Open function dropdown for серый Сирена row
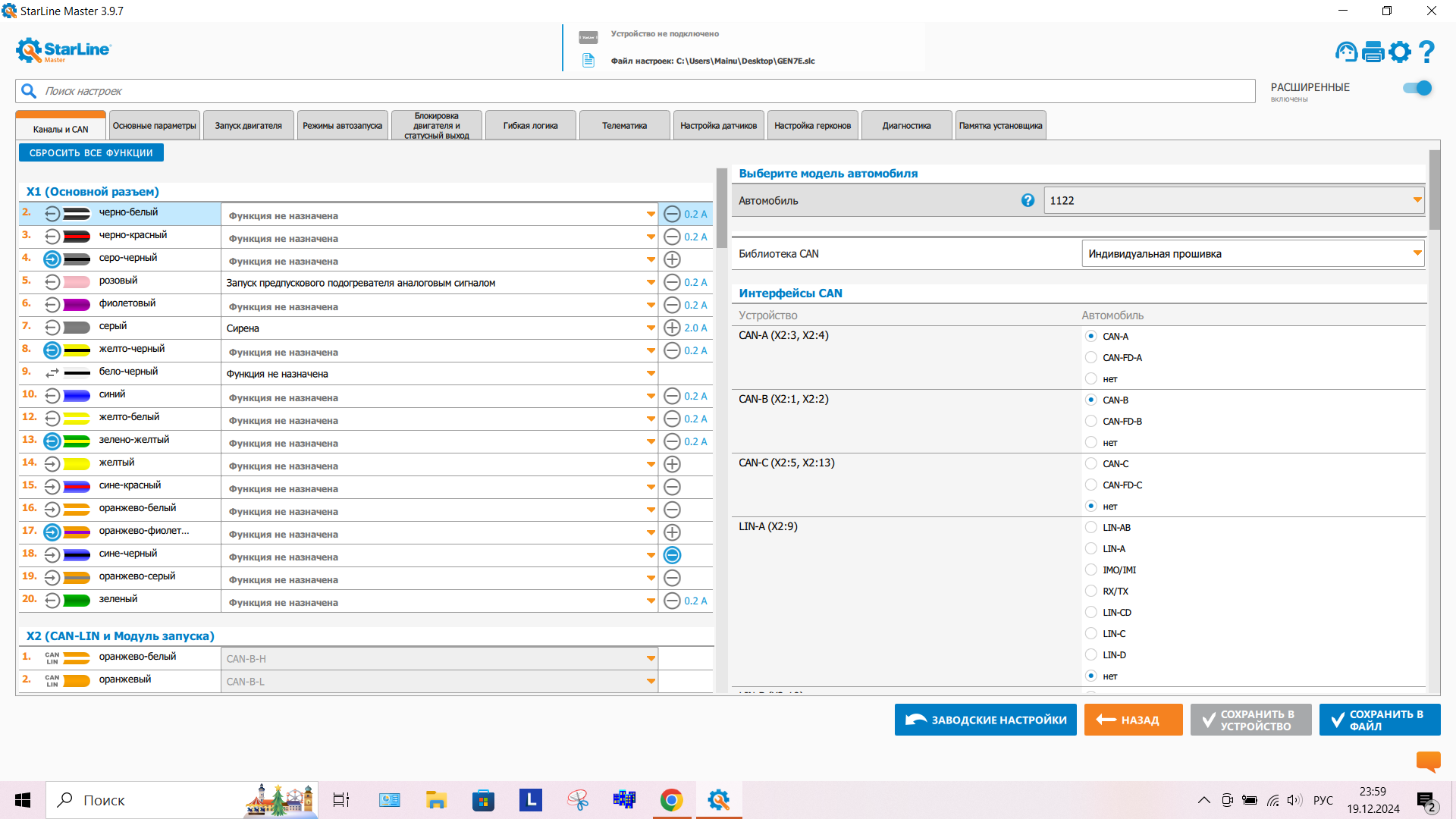 pos(440,328)
